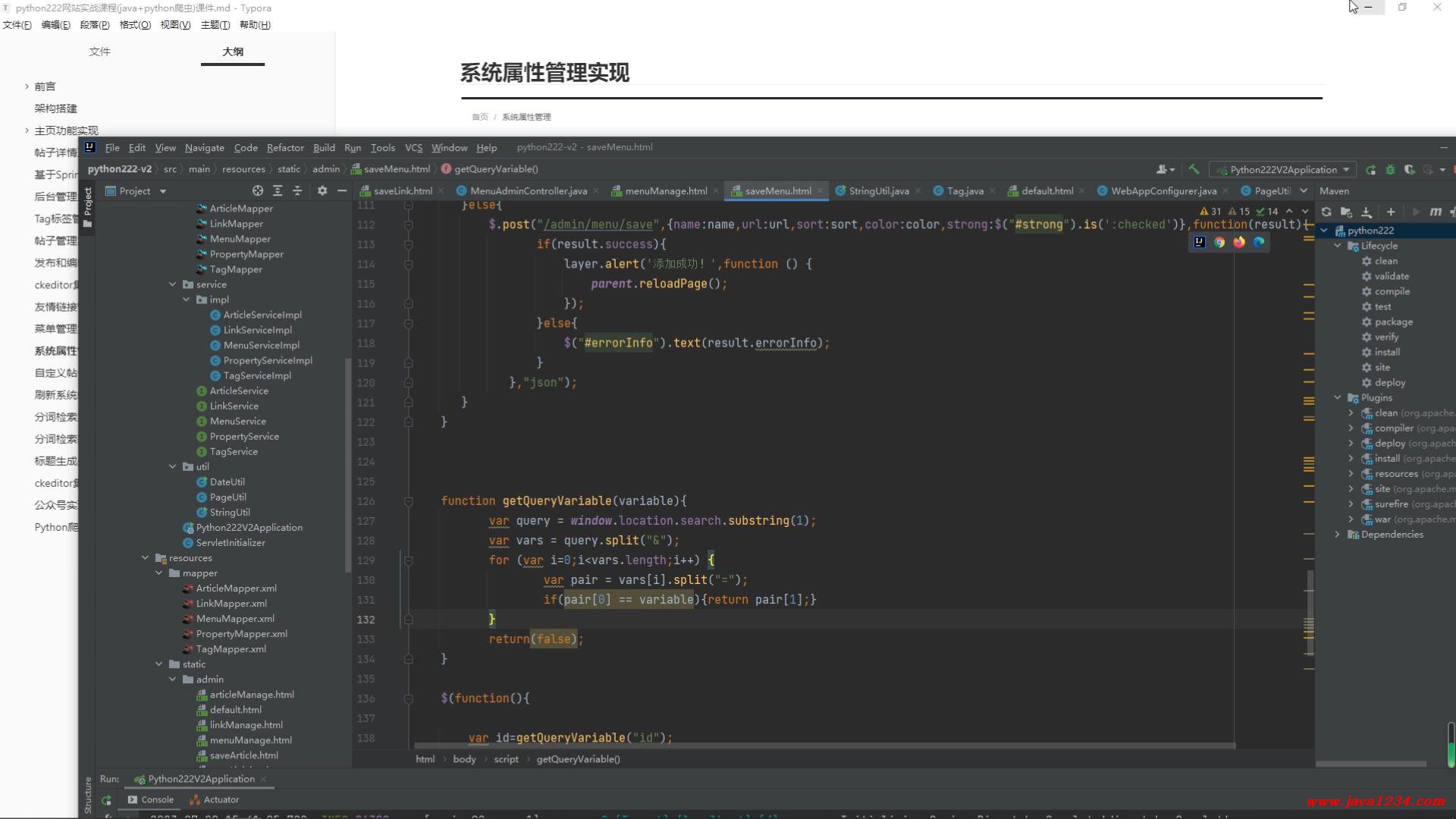Hide the Project tool window
The width and height of the screenshot is (1456, 819).
coord(342,191)
